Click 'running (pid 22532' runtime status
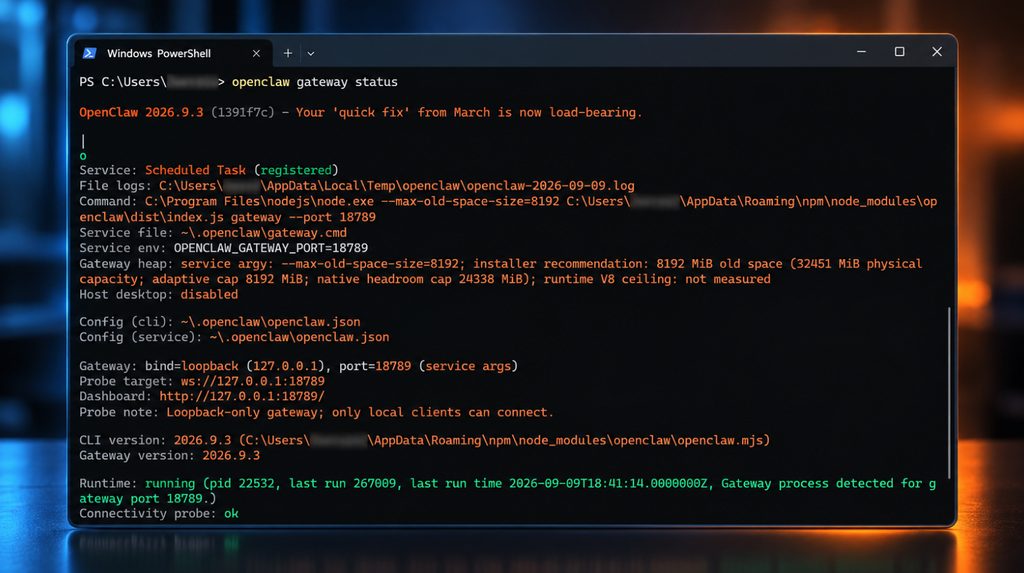The height and width of the screenshot is (573, 1024). 210,483
